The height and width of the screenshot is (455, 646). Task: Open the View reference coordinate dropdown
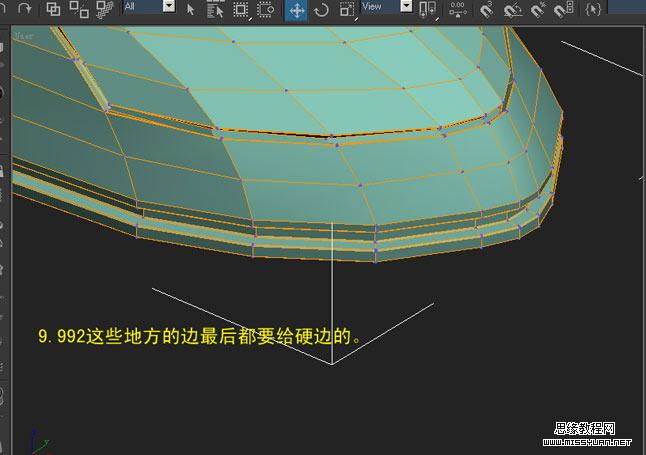[x=386, y=6]
